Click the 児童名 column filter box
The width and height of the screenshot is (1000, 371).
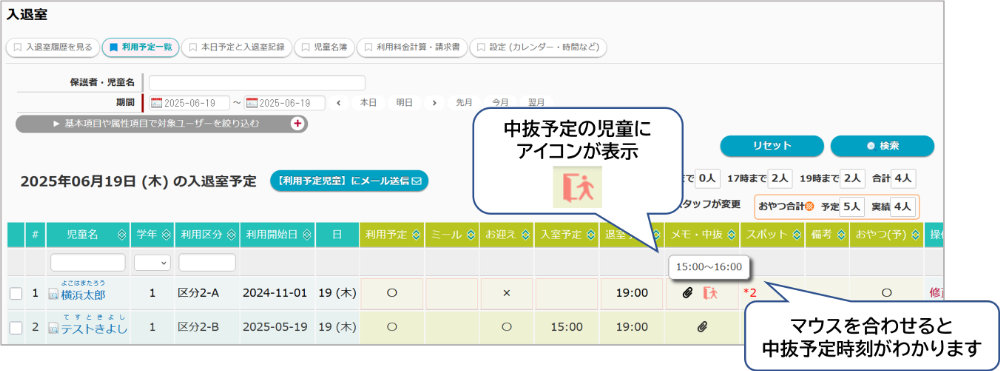point(88,262)
